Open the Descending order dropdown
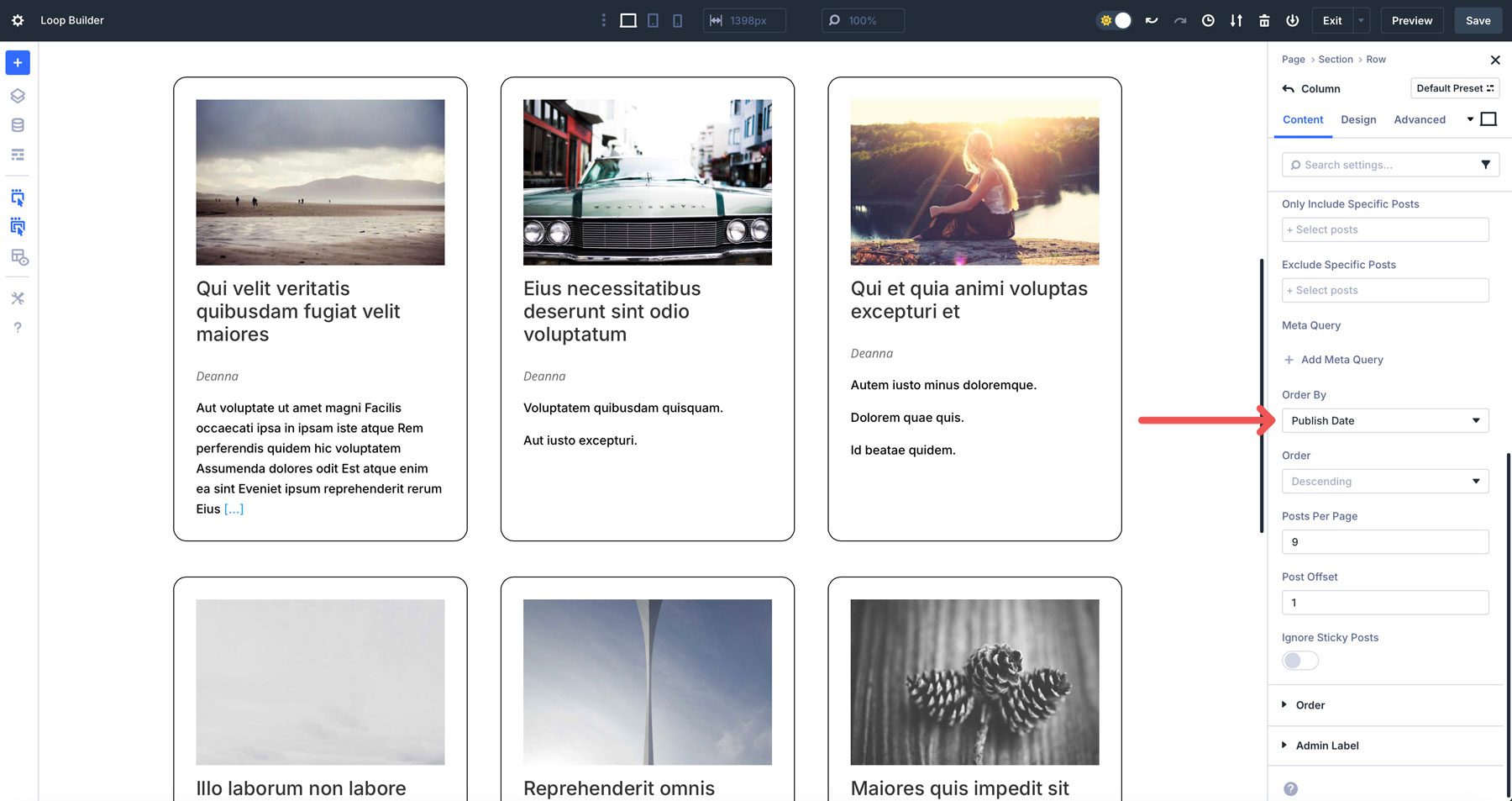 tap(1384, 481)
